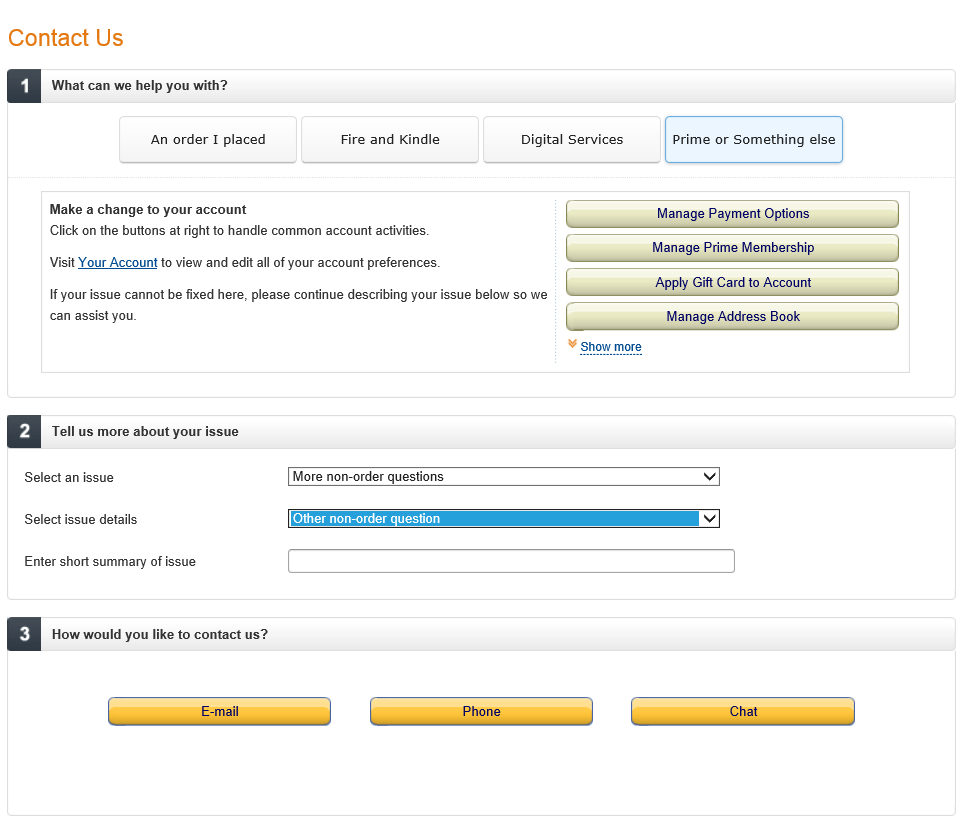961x821 pixels.
Task: Select 'Prime or Something else' tab
Action: [754, 140]
